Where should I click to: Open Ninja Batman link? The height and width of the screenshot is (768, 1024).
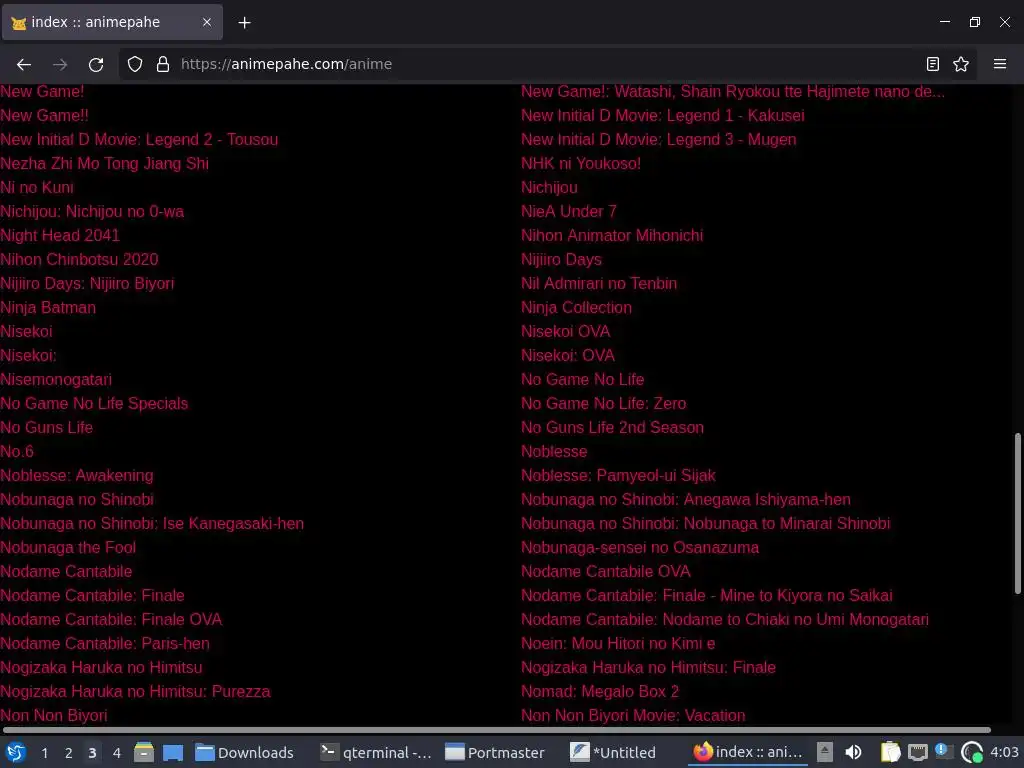click(x=48, y=308)
